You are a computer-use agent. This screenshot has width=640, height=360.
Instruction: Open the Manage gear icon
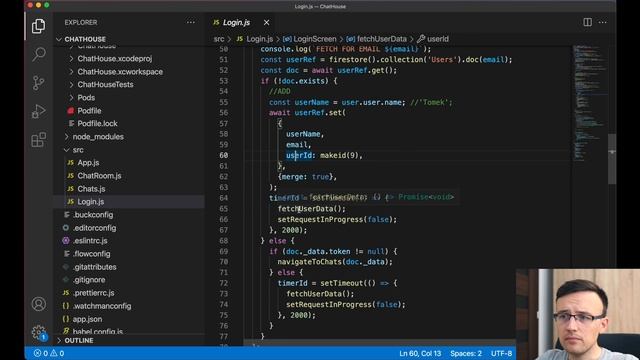coord(38,332)
